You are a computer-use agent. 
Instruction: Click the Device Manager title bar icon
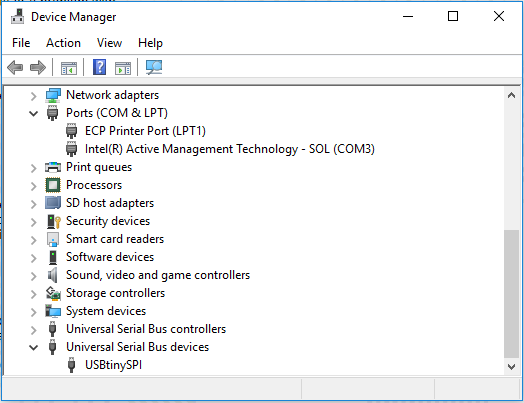18,16
